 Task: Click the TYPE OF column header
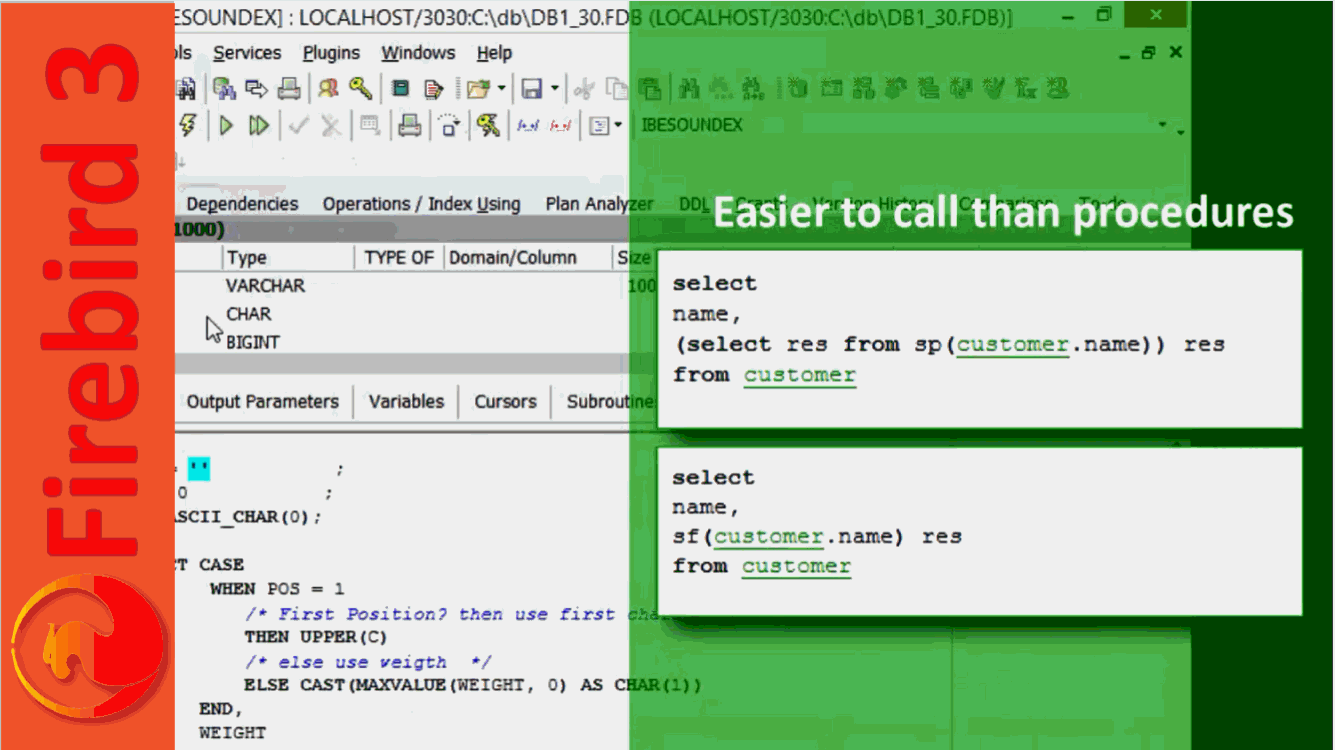399,258
